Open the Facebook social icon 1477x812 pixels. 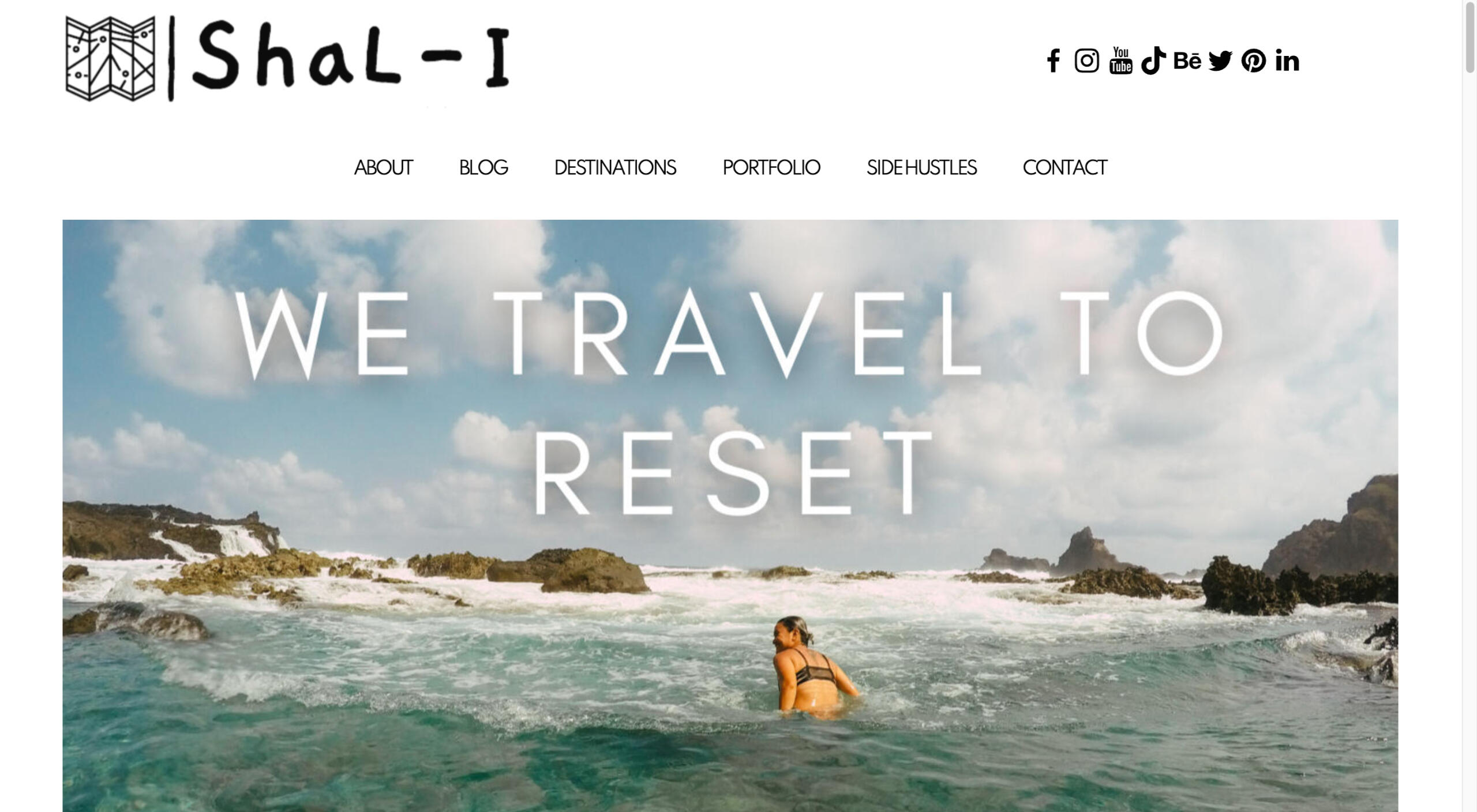[x=1053, y=61]
